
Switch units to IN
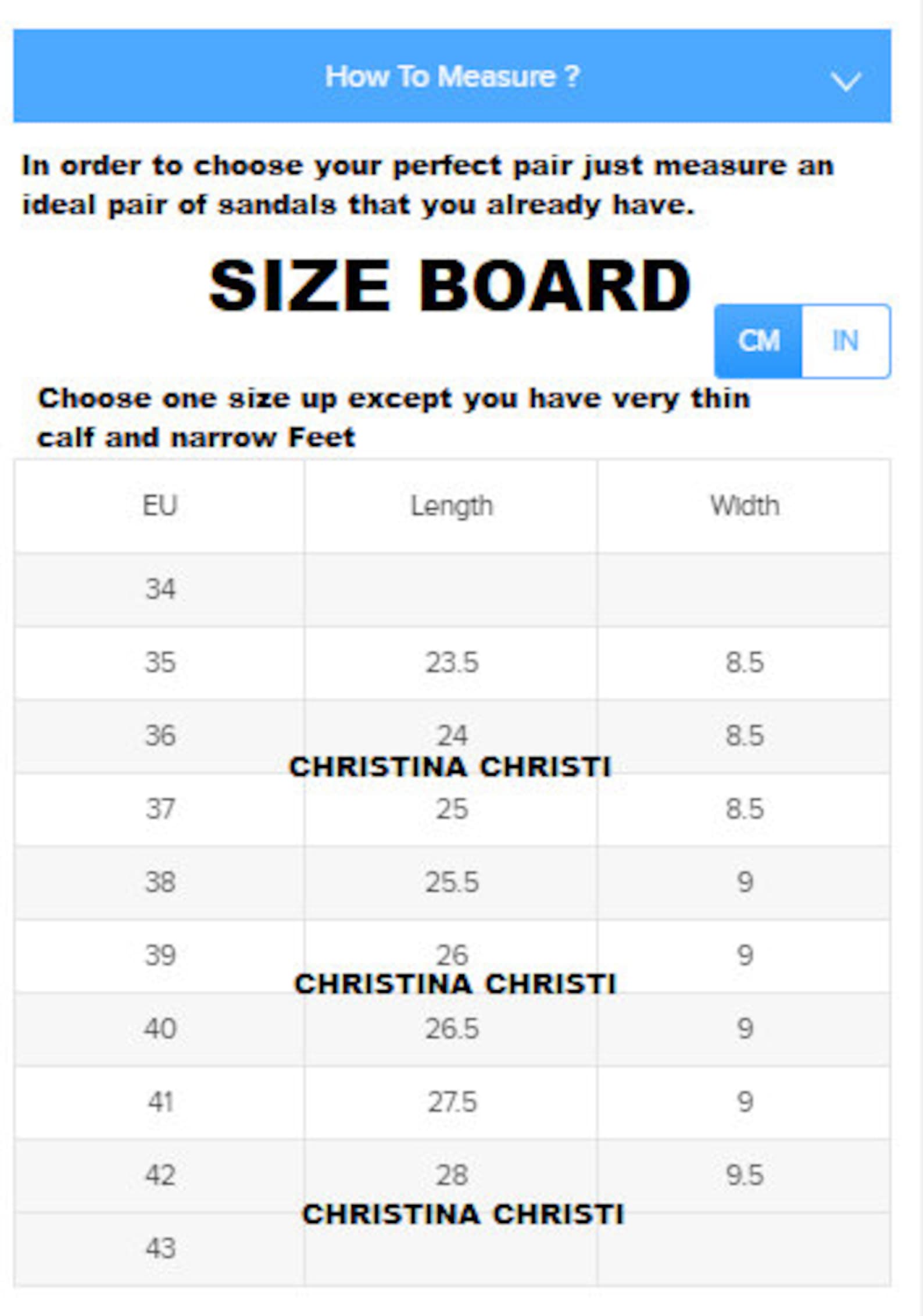(845, 341)
